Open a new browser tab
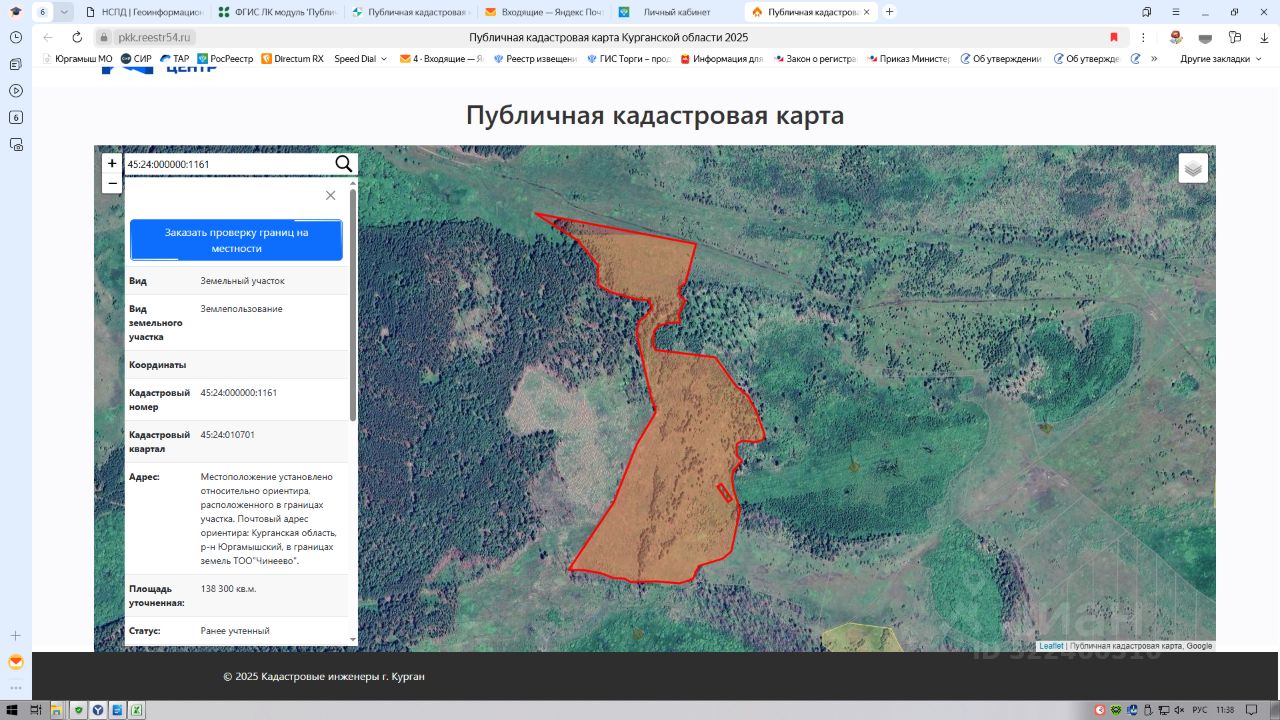This screenshot has height=720, width=1280. coord(890,12)
